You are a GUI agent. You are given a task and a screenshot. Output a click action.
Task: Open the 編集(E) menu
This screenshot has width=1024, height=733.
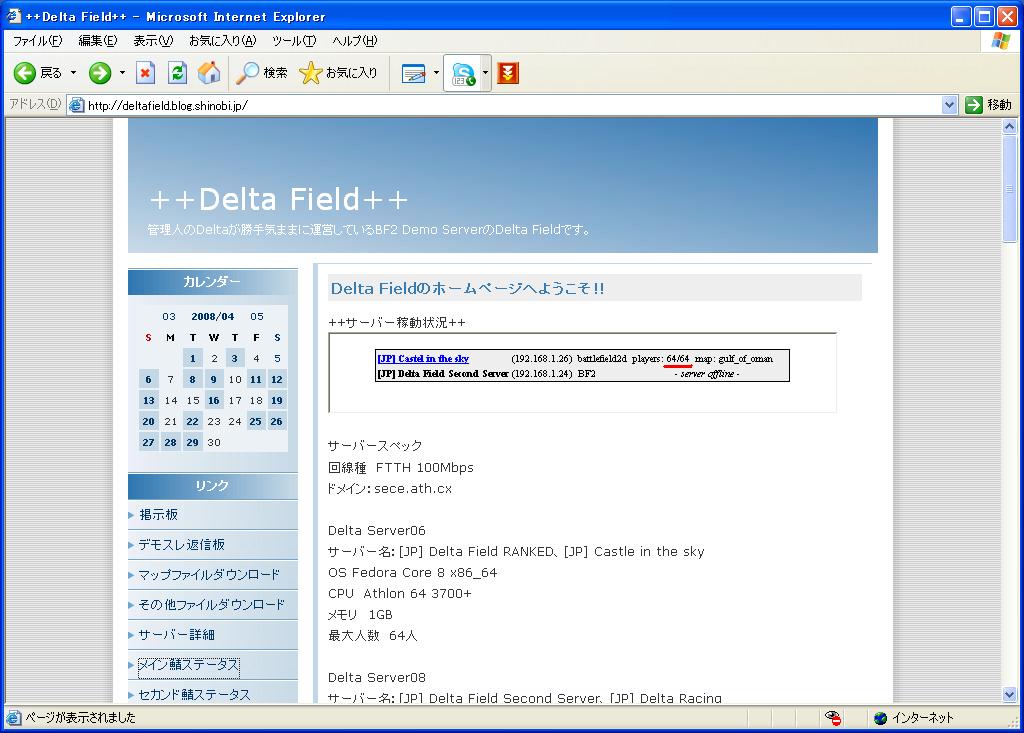98,41
